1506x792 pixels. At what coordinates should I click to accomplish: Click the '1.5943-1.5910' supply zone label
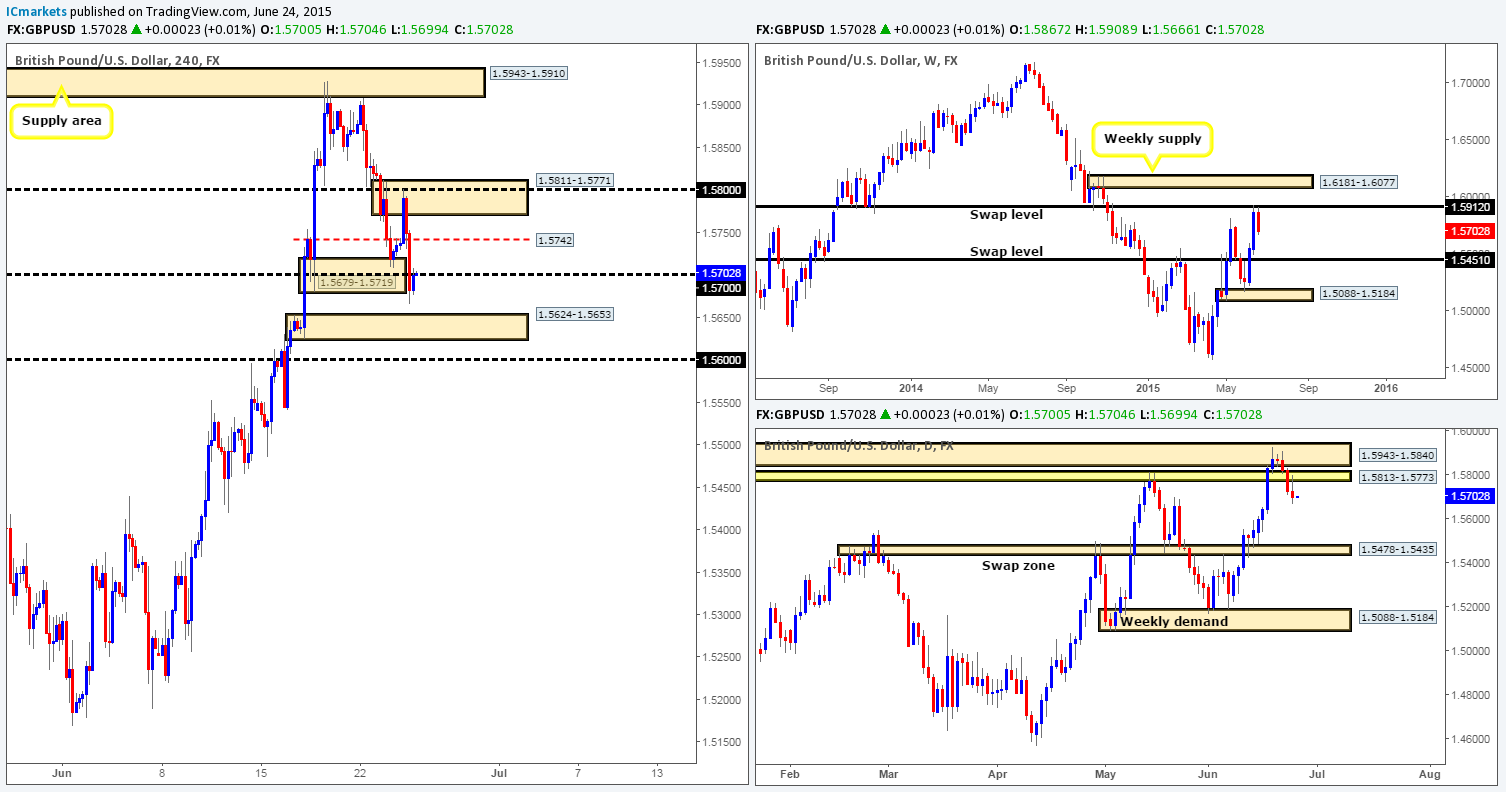(529, 74)
